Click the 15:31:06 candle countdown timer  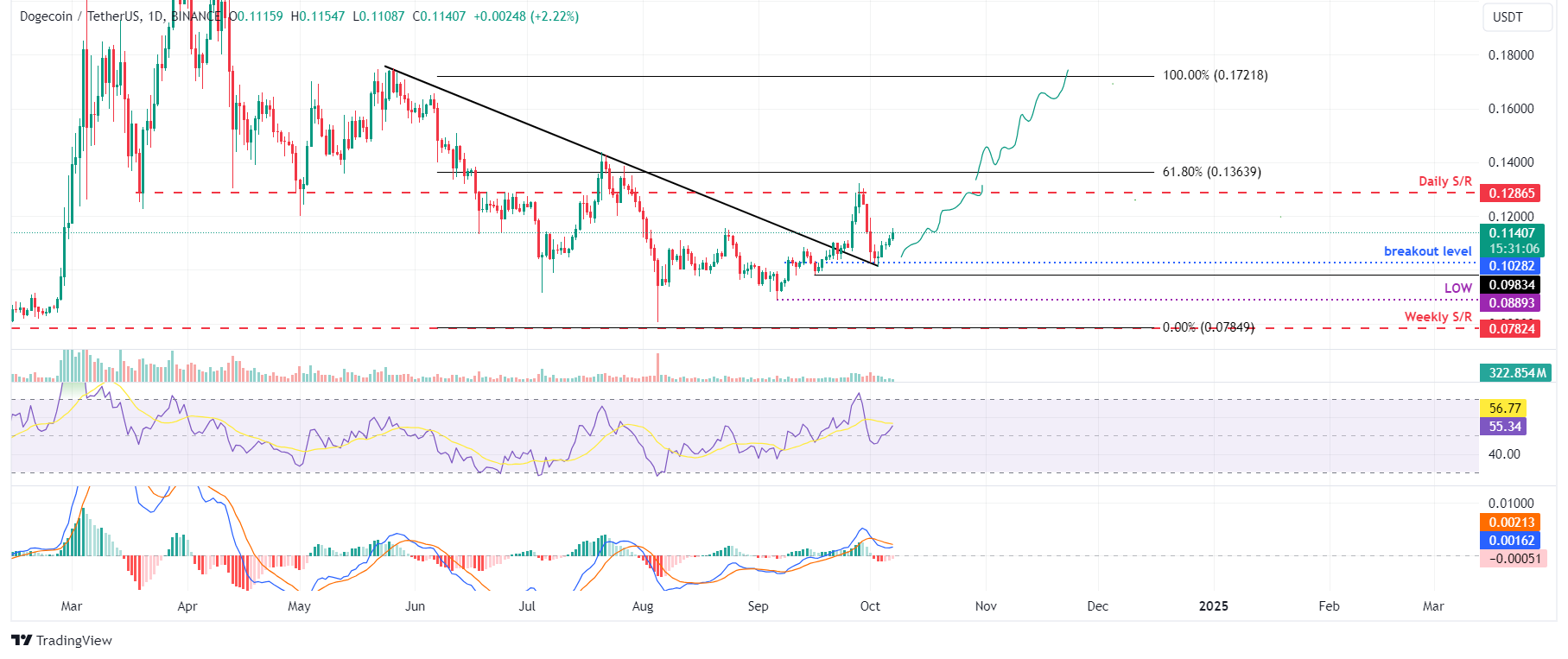(1514, 249)
